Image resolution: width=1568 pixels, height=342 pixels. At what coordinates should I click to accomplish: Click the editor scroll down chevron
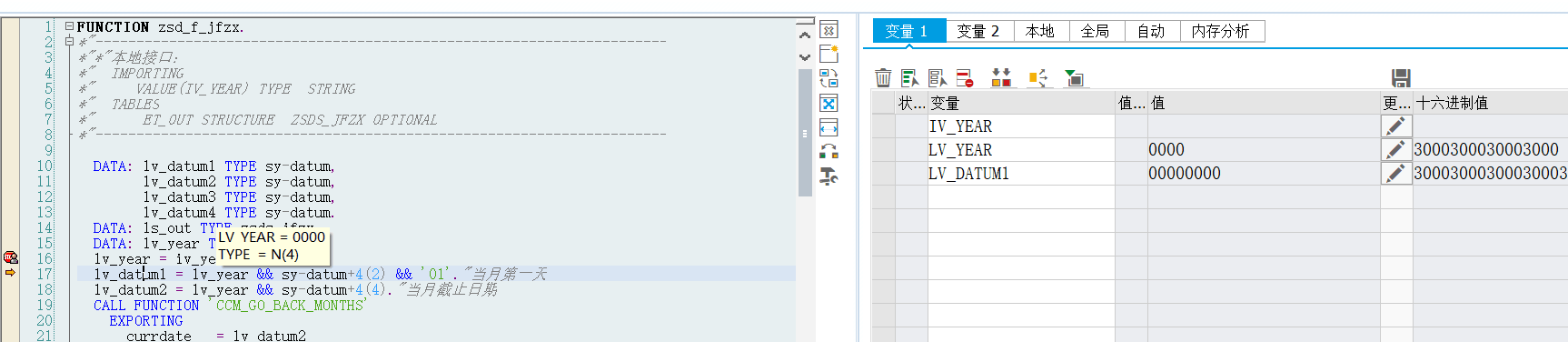805,56
